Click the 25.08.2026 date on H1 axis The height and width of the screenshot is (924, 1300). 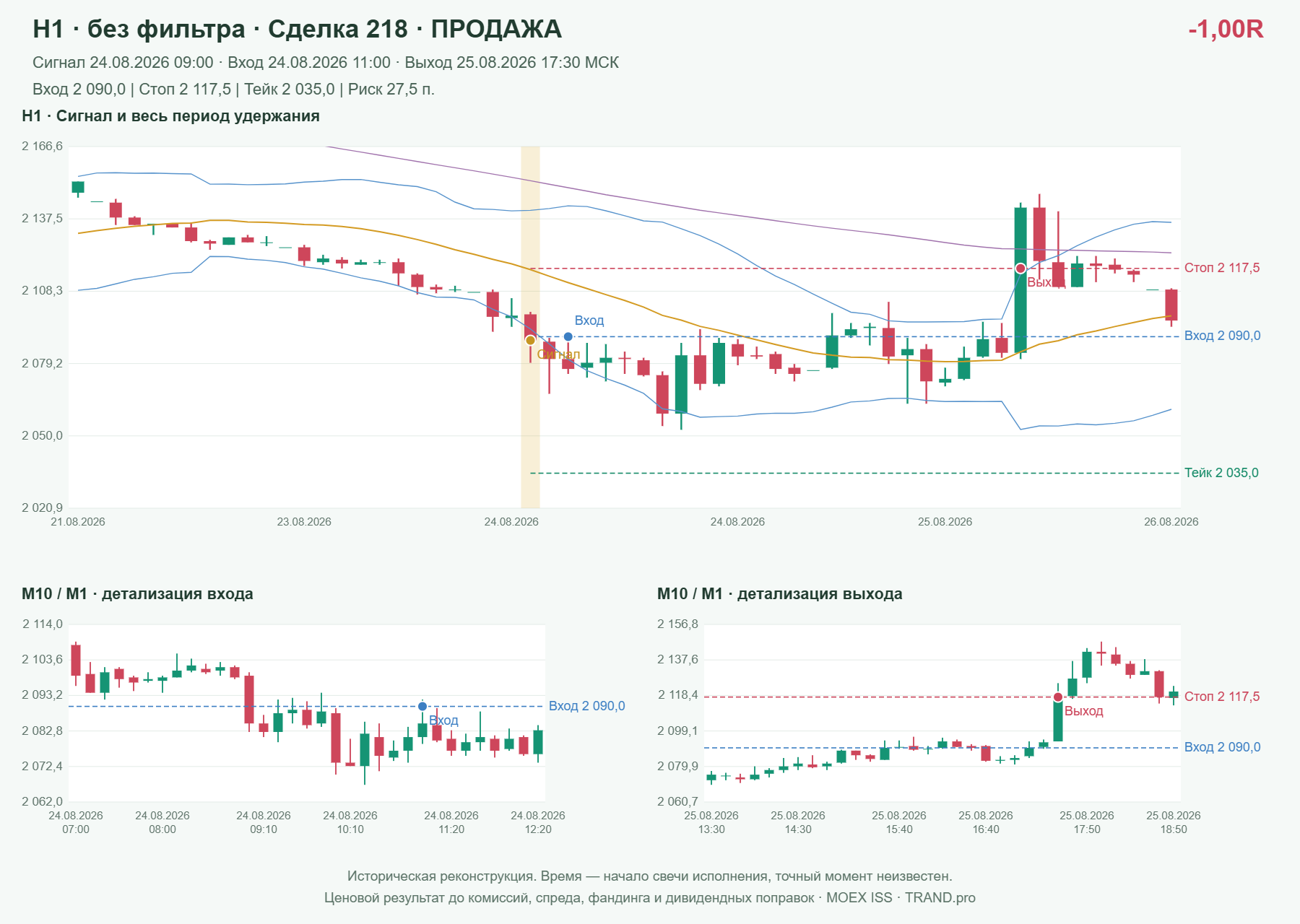[x=945, y=522]
